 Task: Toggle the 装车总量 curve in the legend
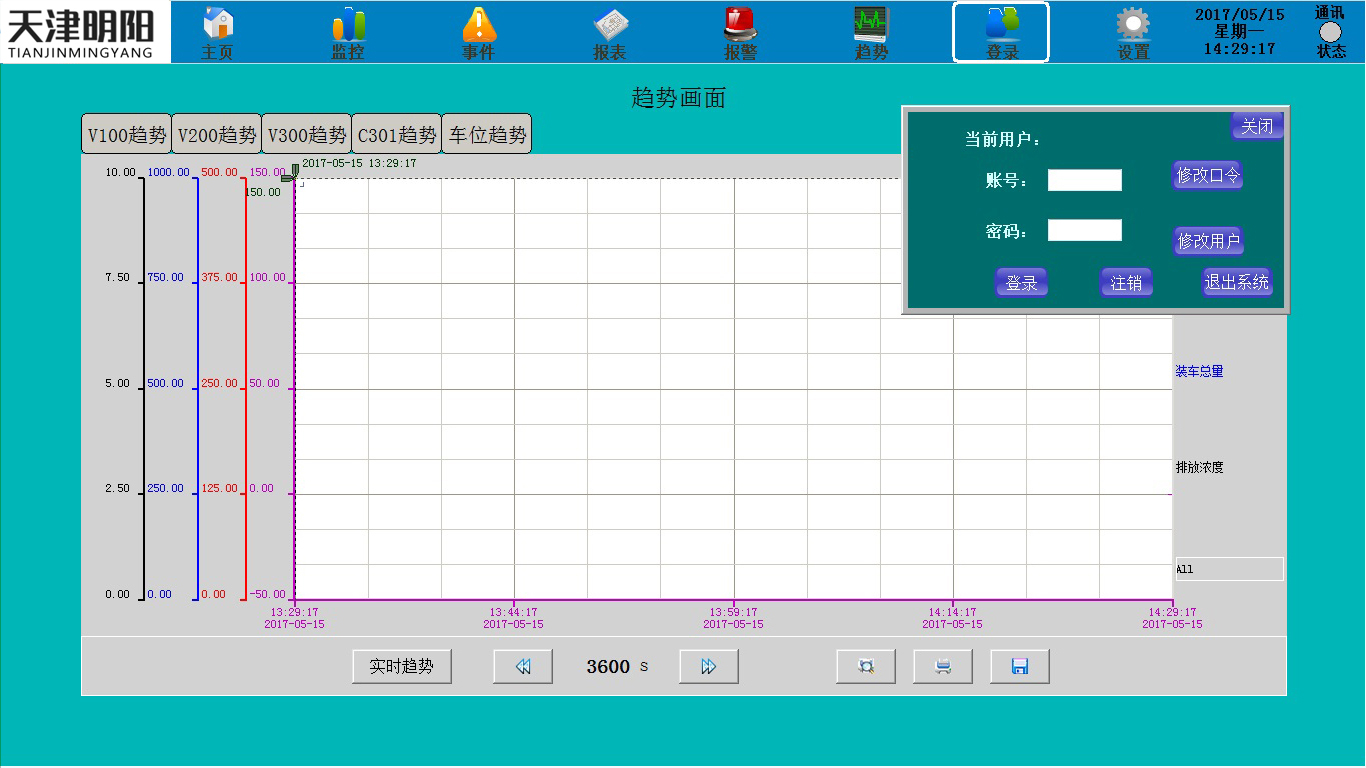click(1200, 370)
